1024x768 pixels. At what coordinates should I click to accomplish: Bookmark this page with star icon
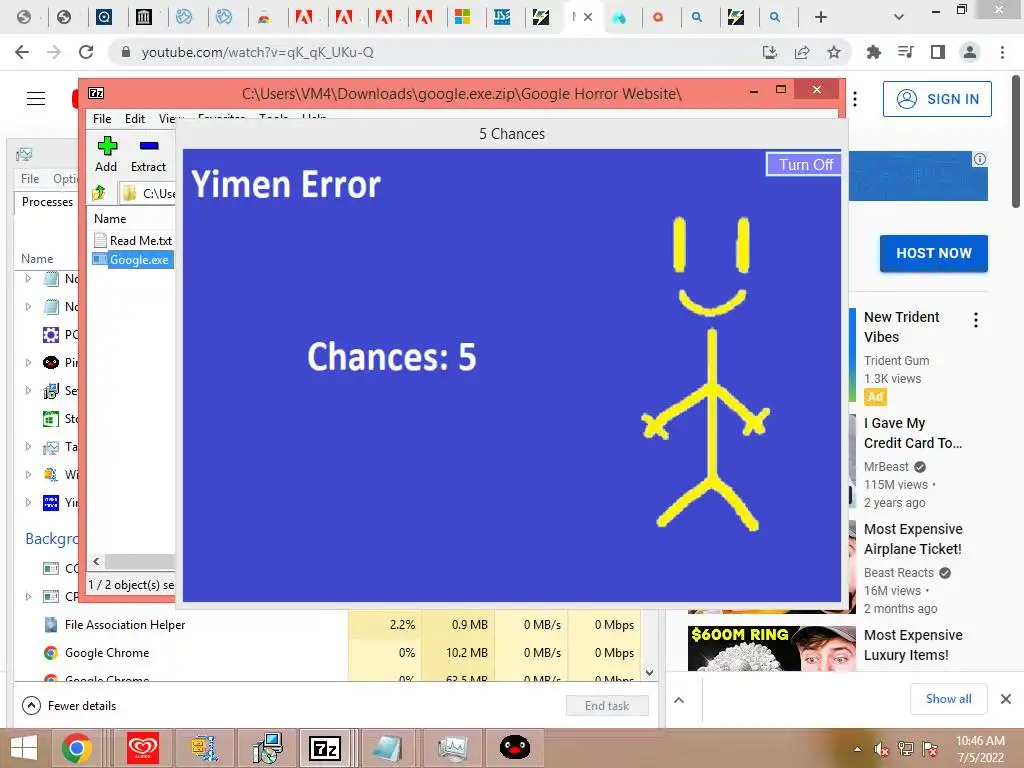834,52
